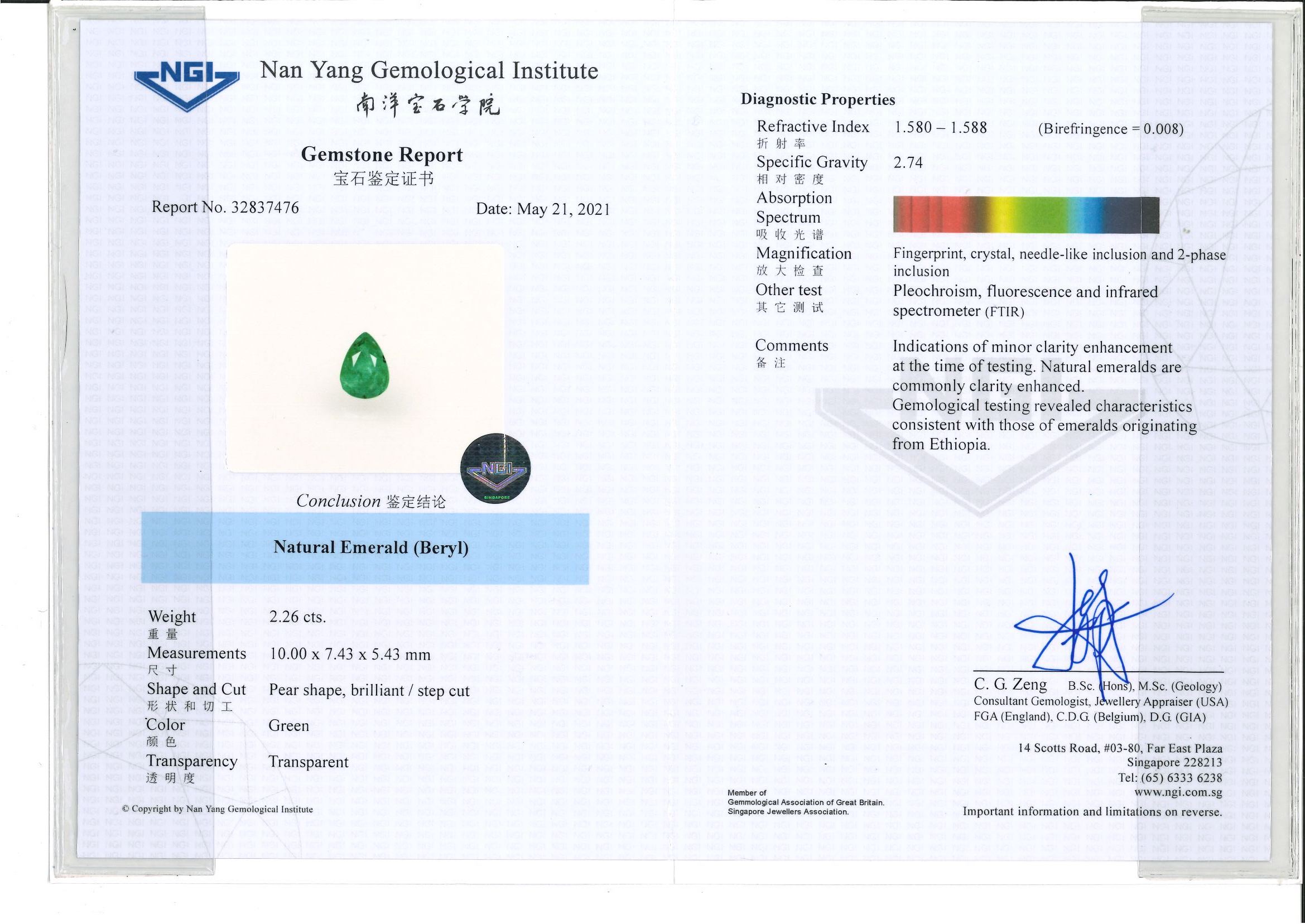Screen dimensions: 1305x924
Task: Click 'Natural Emerald (Beryl)' conclusion text
Action: (371, 547)
